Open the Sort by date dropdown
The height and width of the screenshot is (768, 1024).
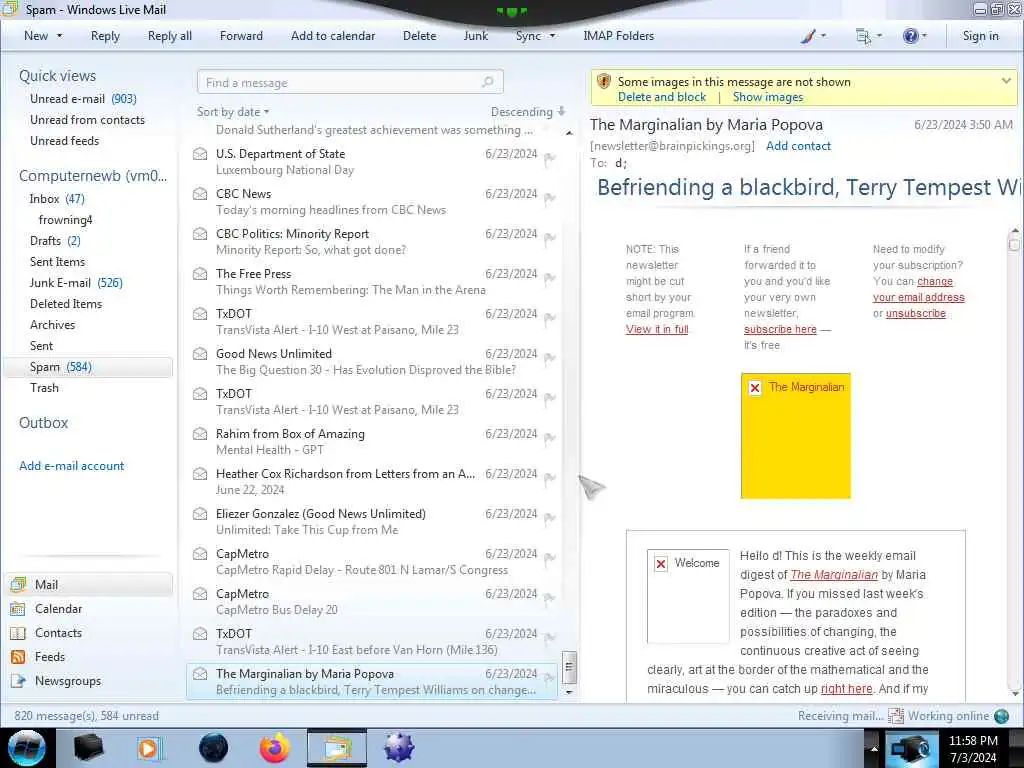tap(233, 112)
